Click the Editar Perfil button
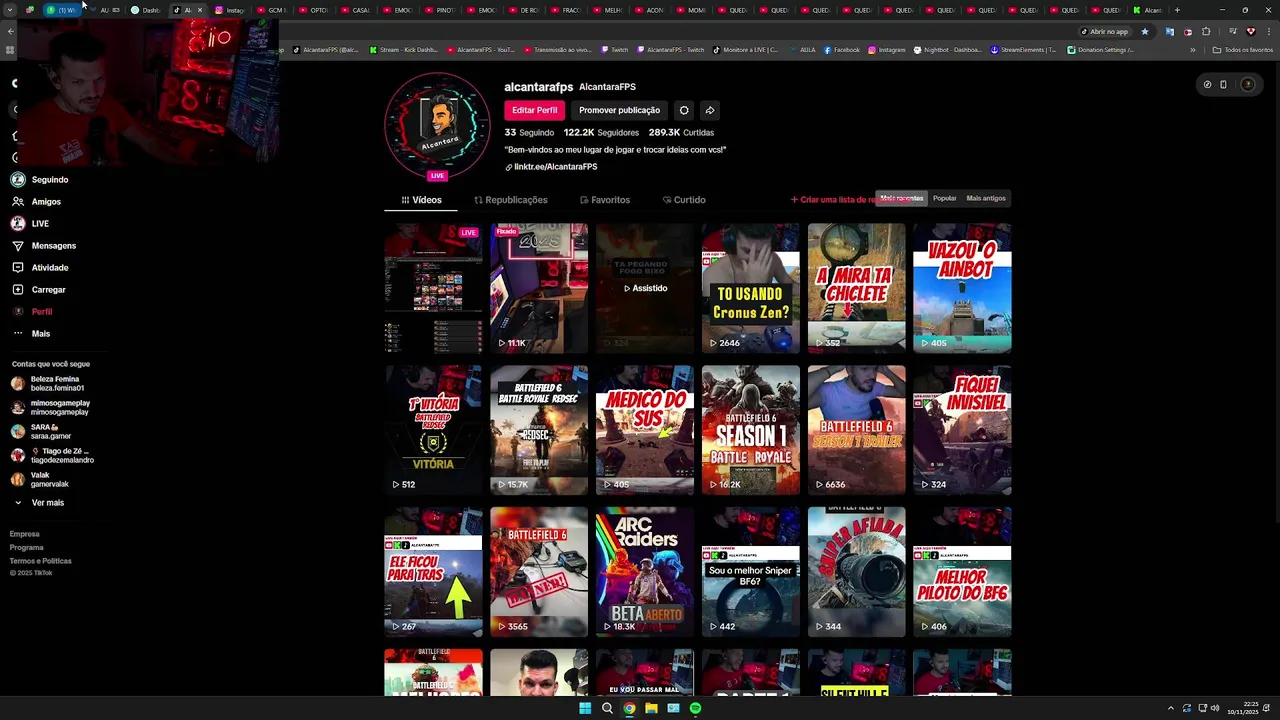This screenshot has height=720, width=1280. coord(534,110)
